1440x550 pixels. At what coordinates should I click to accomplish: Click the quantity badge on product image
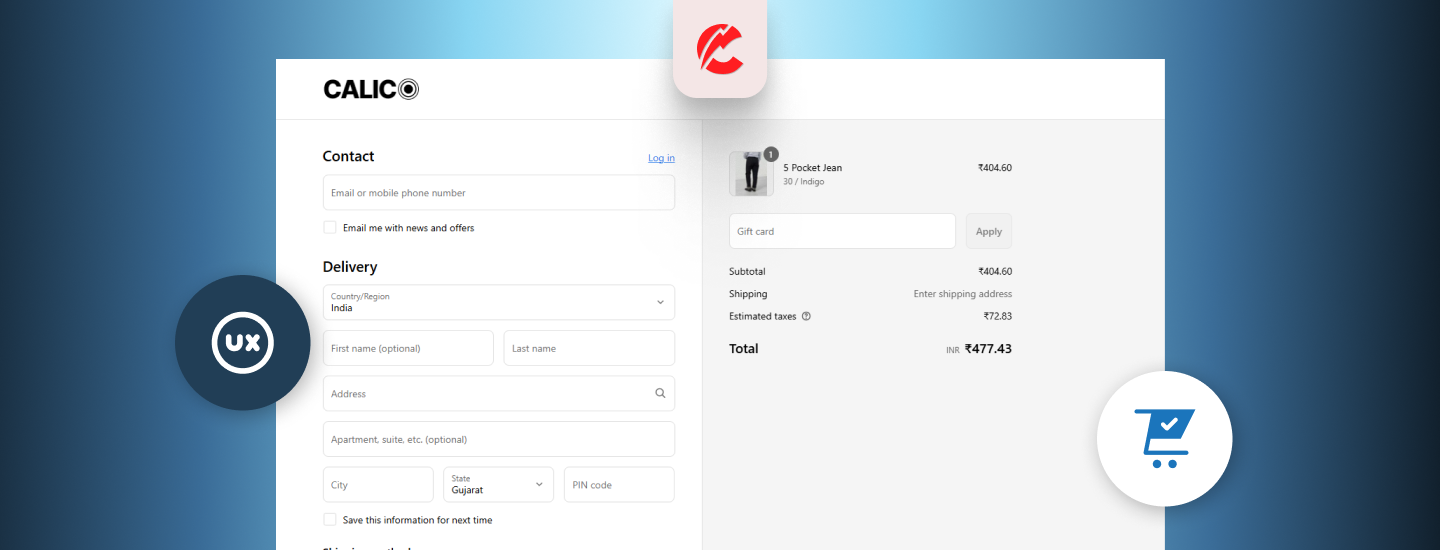click(771, 154)
